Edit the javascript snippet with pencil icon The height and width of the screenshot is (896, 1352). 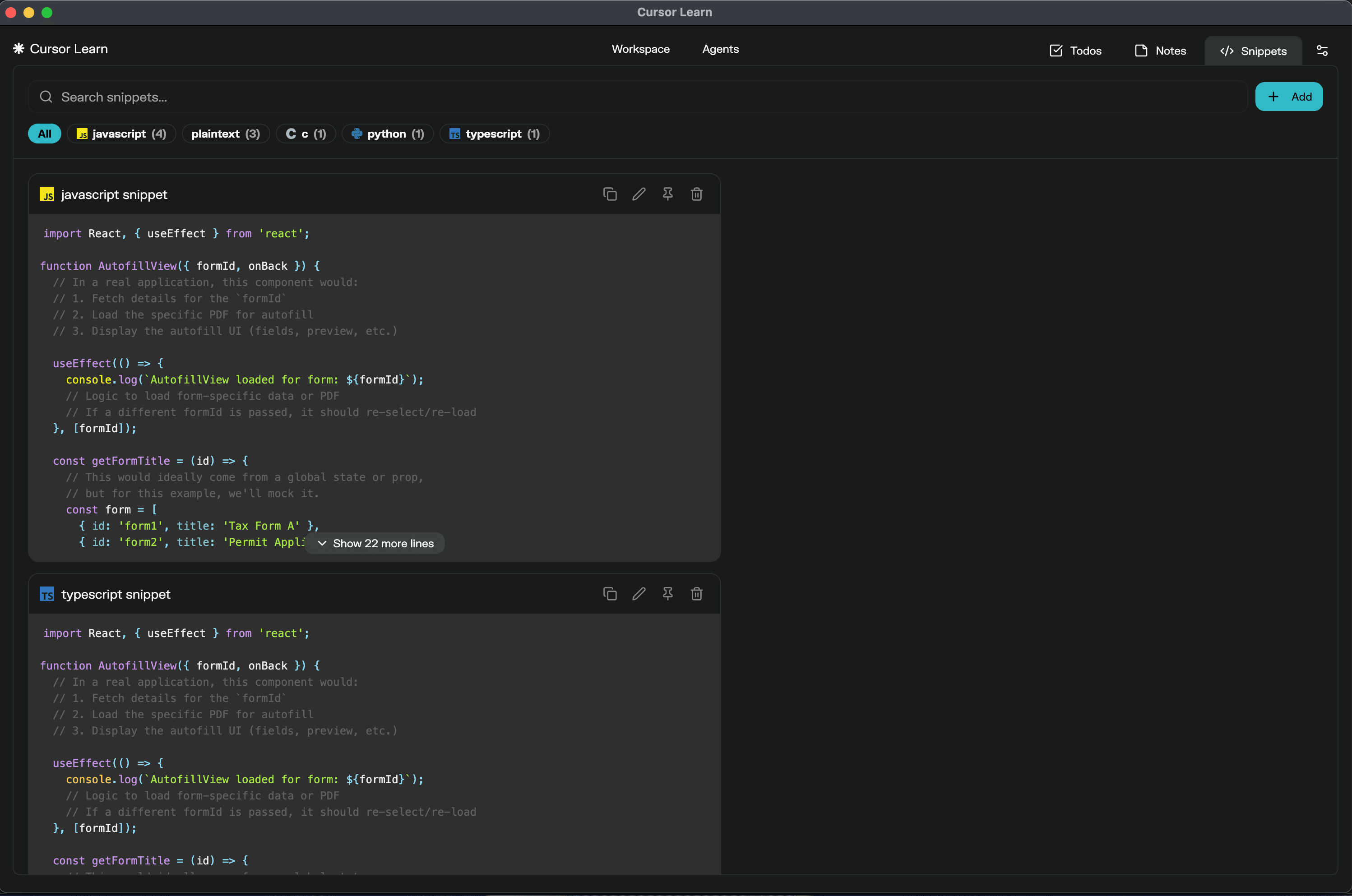coord(639,194)
